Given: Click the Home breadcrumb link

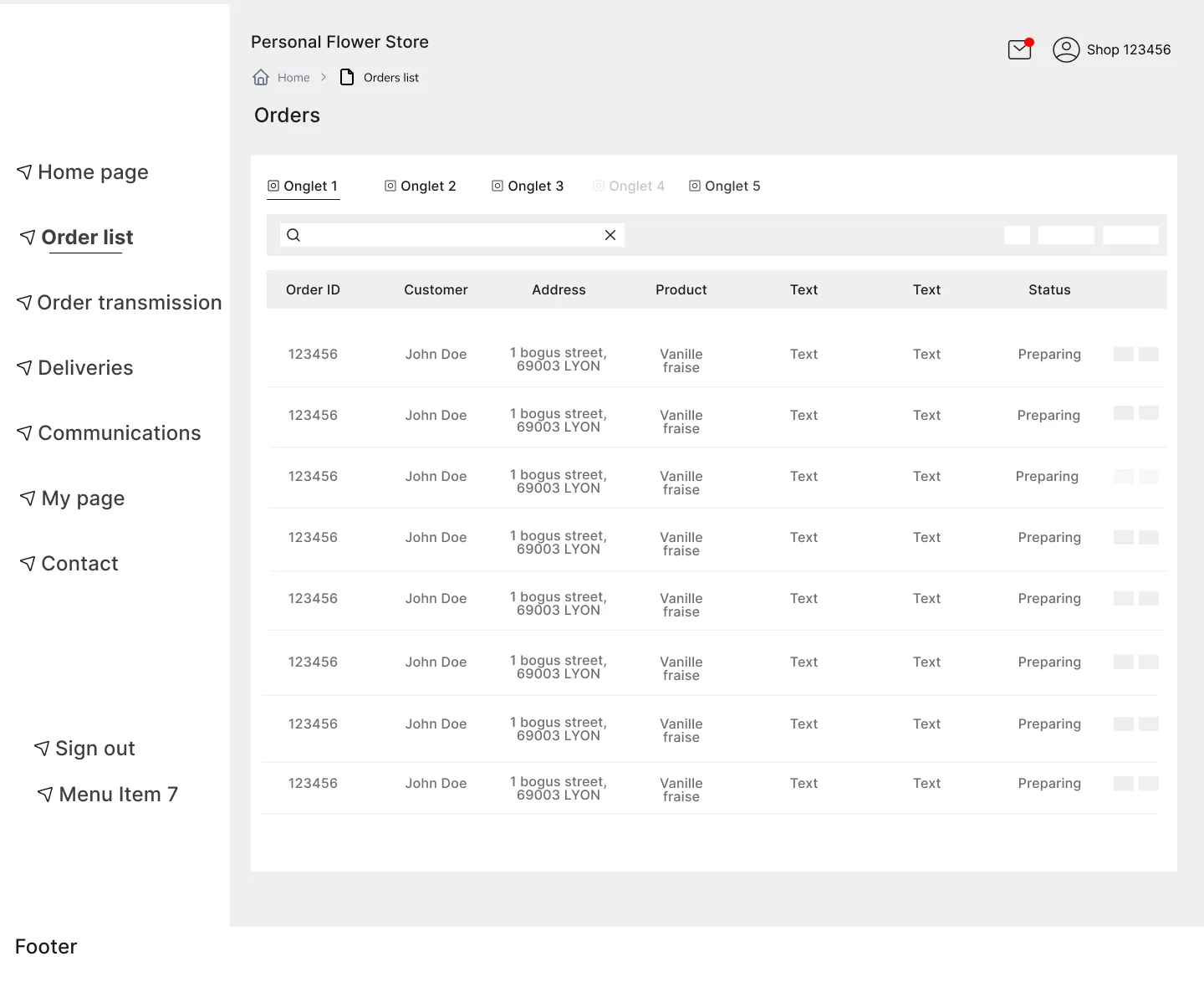Looking at the screenshot, I should point(293,77).
